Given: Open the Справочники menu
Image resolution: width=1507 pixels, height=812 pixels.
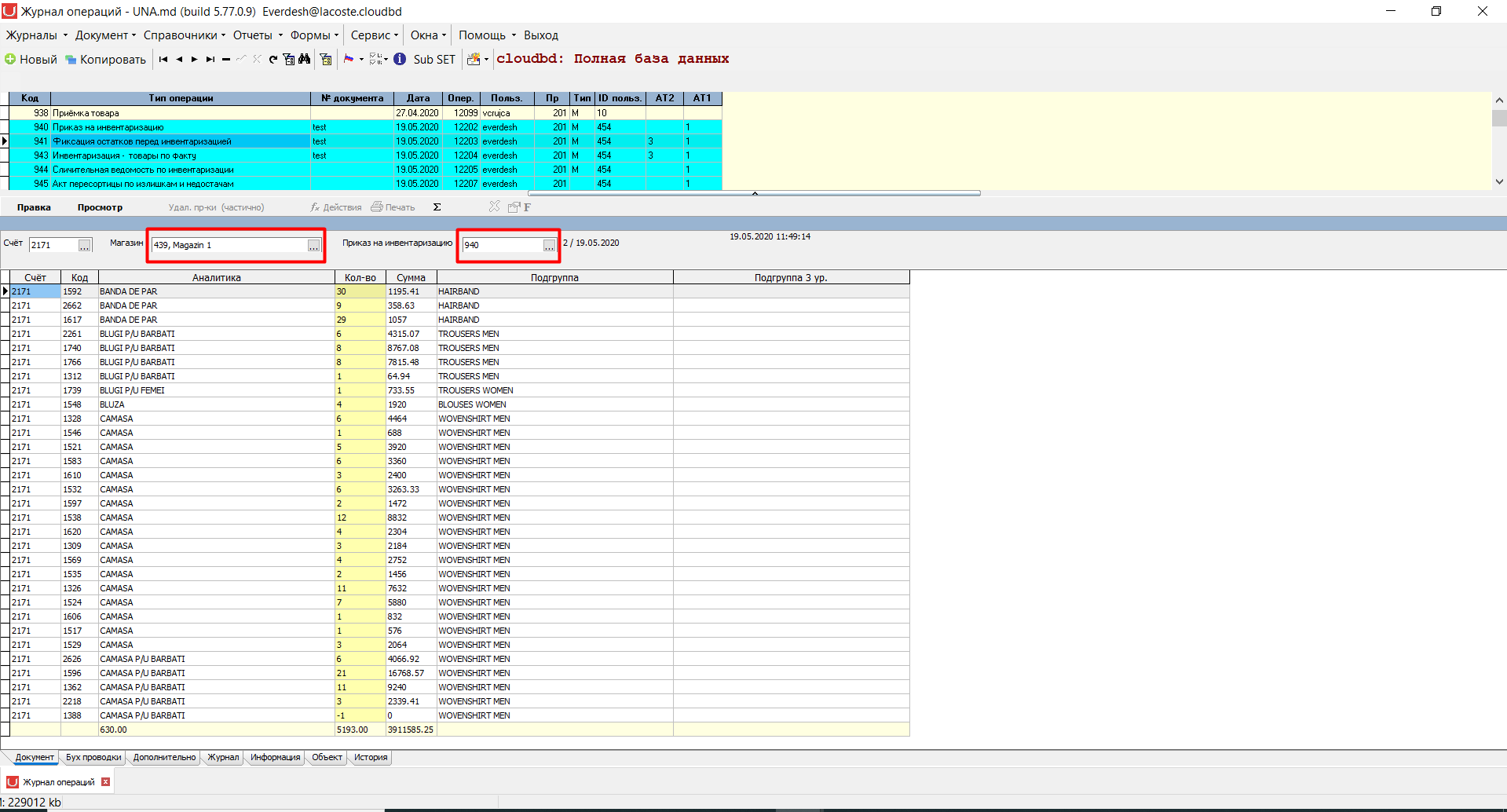Looking at the screenshot, I should coord(184,35).
